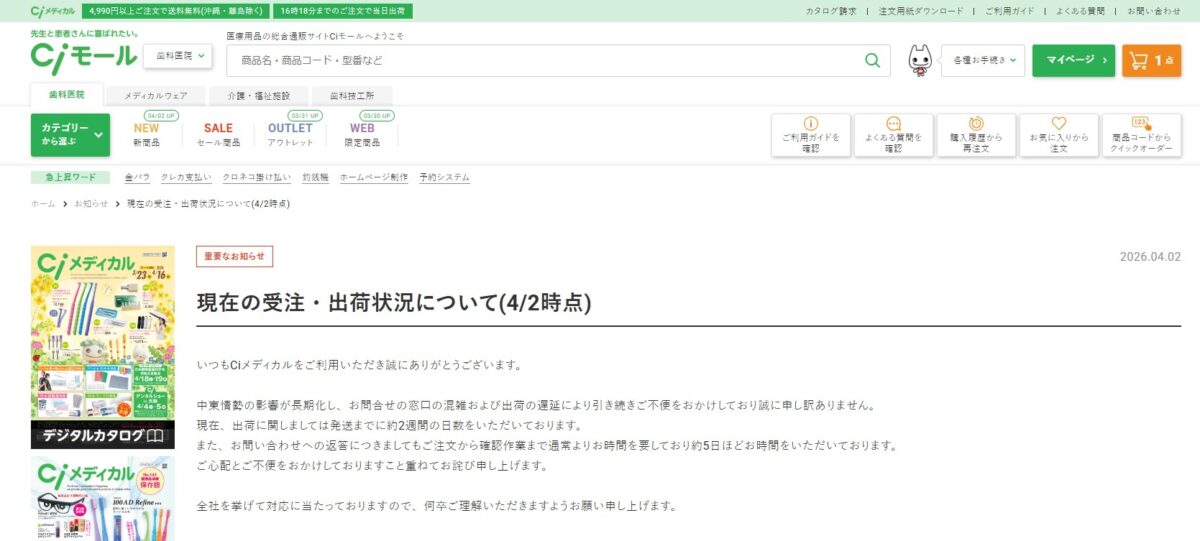Open お気に入りから注文 heart button
The height and width of the screenshot is (541, 1200).
(x=1059, y=135)
